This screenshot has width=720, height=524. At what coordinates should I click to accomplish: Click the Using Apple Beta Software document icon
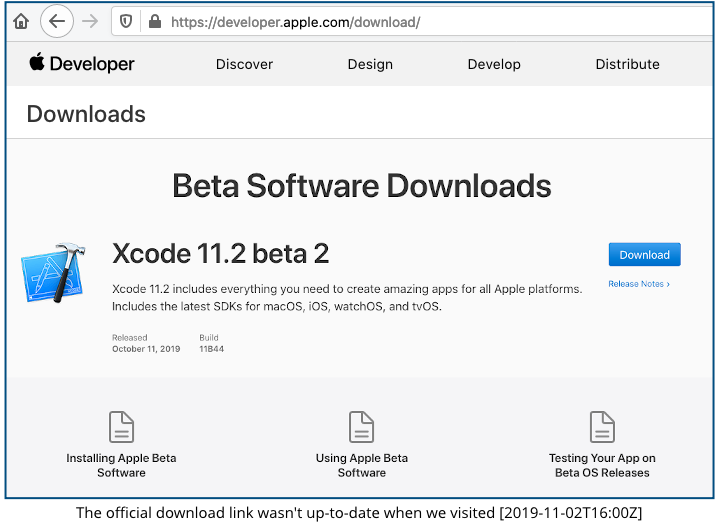(361, 427)
